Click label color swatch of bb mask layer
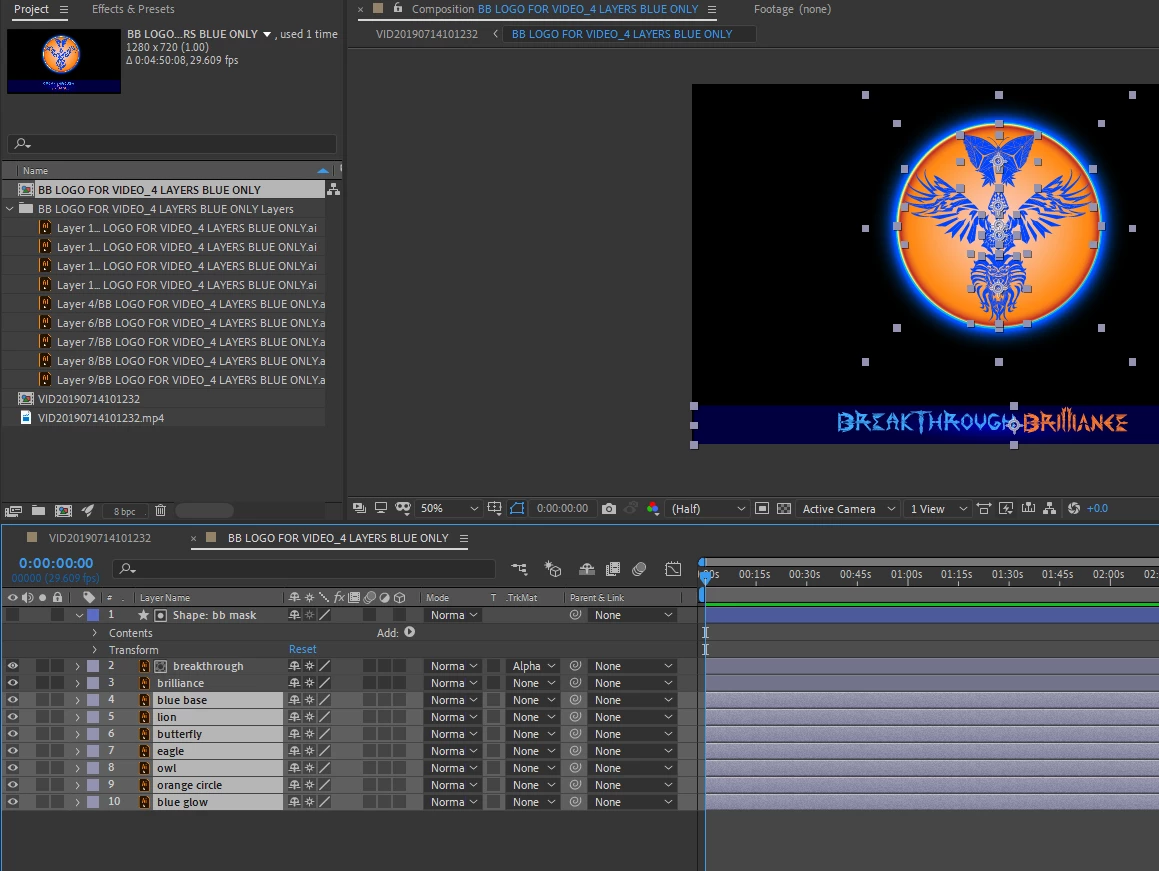 click(x=93, y=614)
